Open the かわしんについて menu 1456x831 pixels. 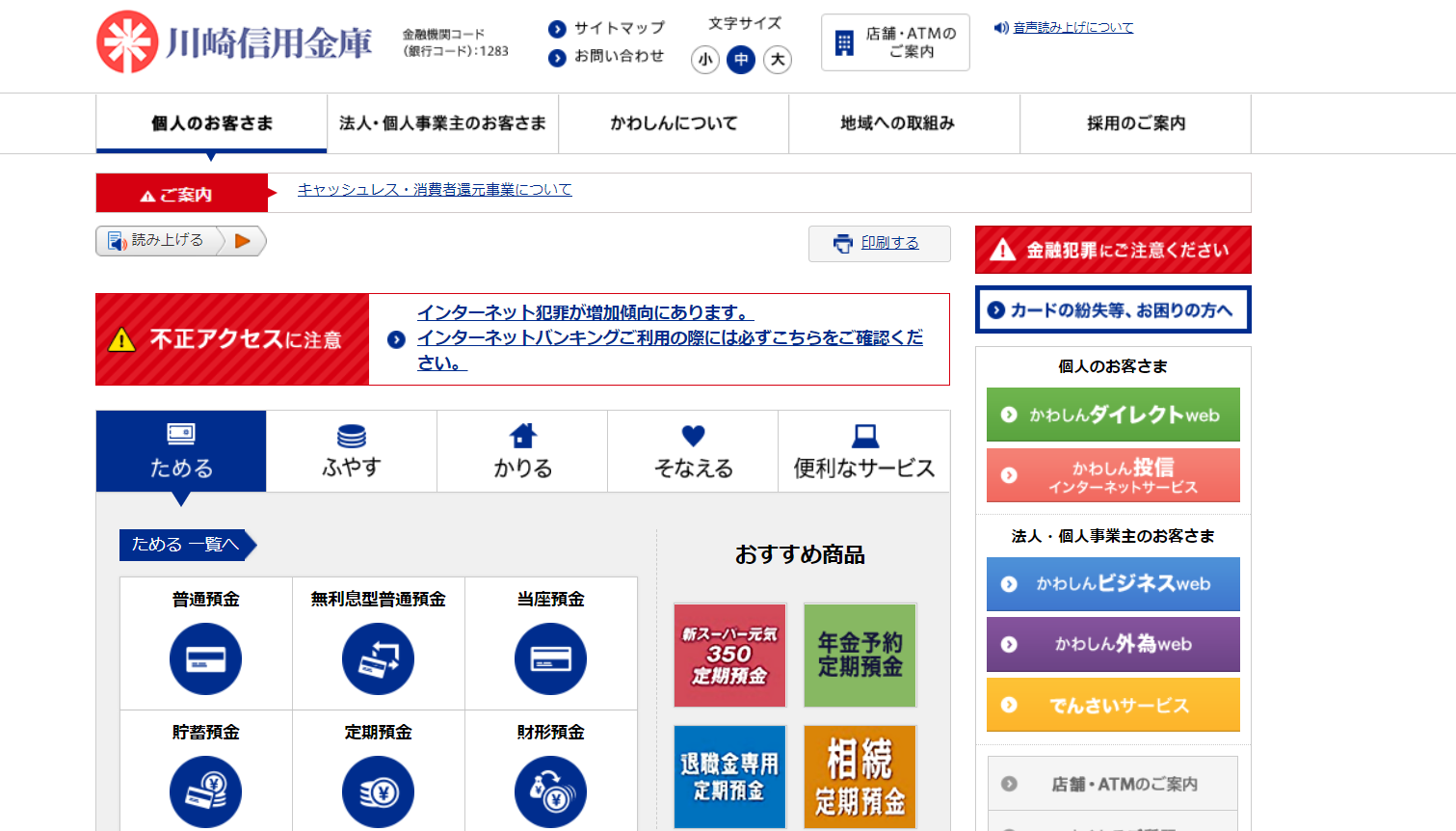pos(674,123)
